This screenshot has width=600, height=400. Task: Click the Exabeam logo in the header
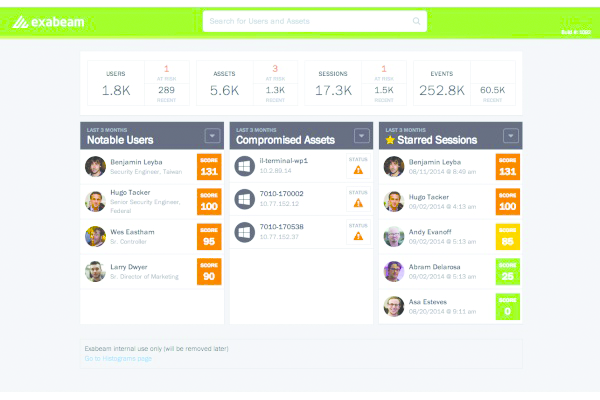(48, 20)
